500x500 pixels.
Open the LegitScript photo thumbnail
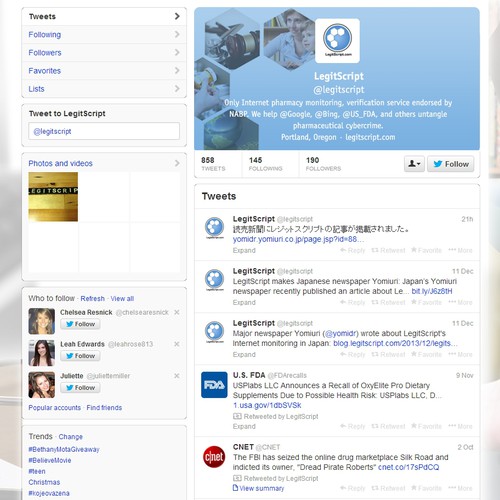pyautogui.click(x=53, y=197)
